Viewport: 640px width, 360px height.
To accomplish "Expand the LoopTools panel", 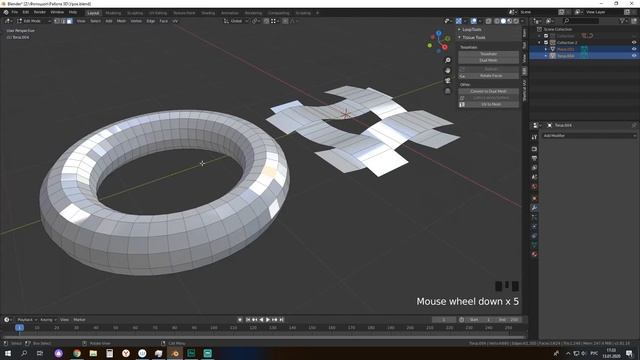I will [472, 29].
